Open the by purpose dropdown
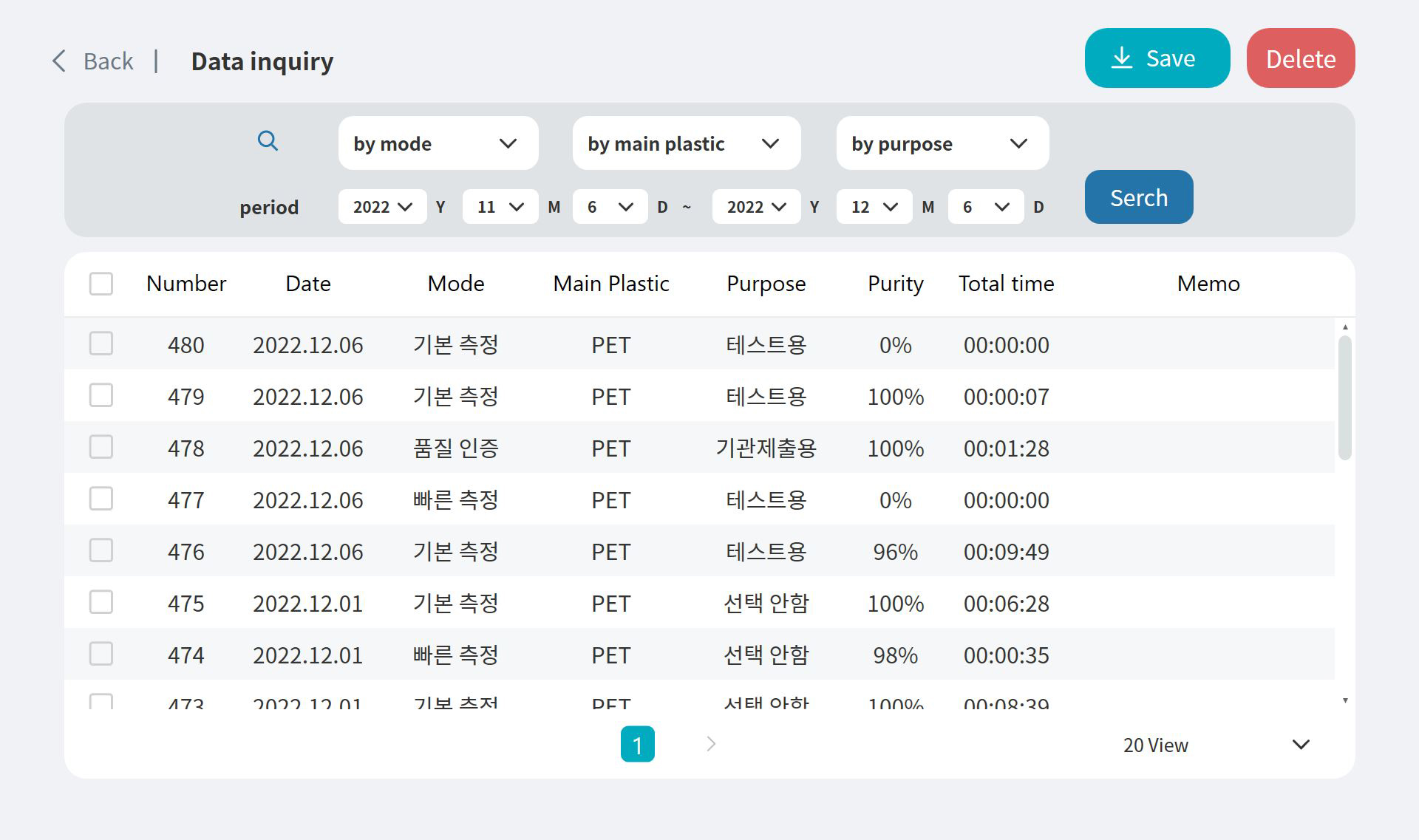Screen dimensions: 1419x840 click(942, 143)
